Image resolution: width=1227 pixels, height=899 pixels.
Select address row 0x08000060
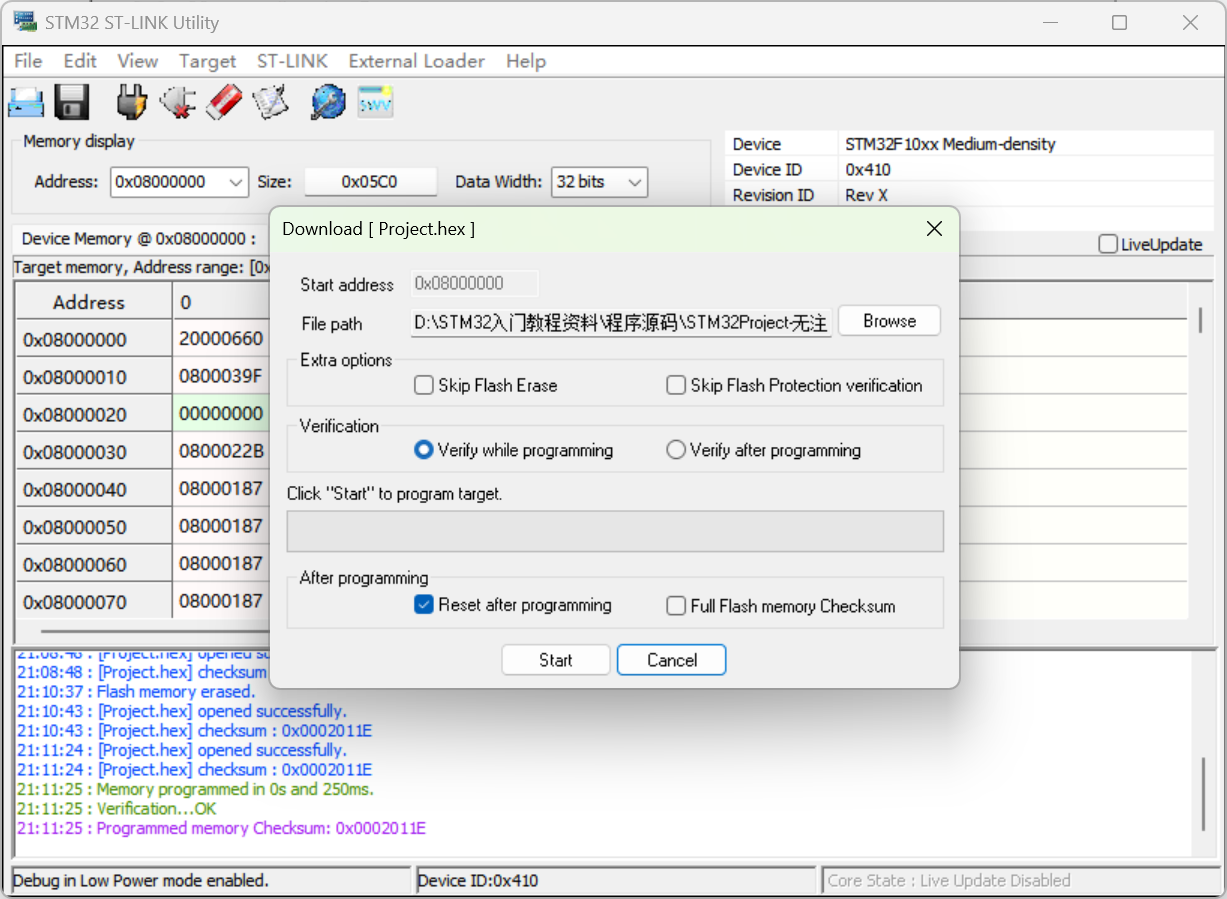pyautogui.click(x=94, y=565)
